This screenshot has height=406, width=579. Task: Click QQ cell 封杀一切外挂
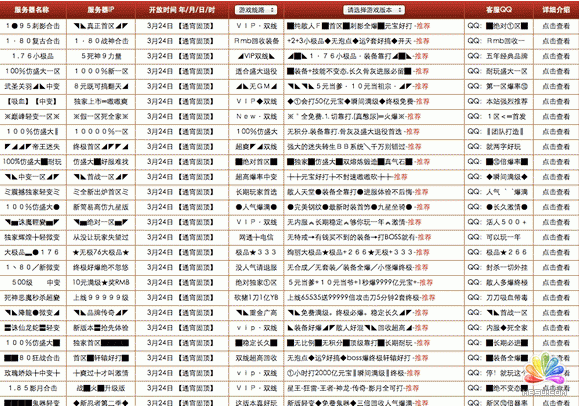[507, 267]
